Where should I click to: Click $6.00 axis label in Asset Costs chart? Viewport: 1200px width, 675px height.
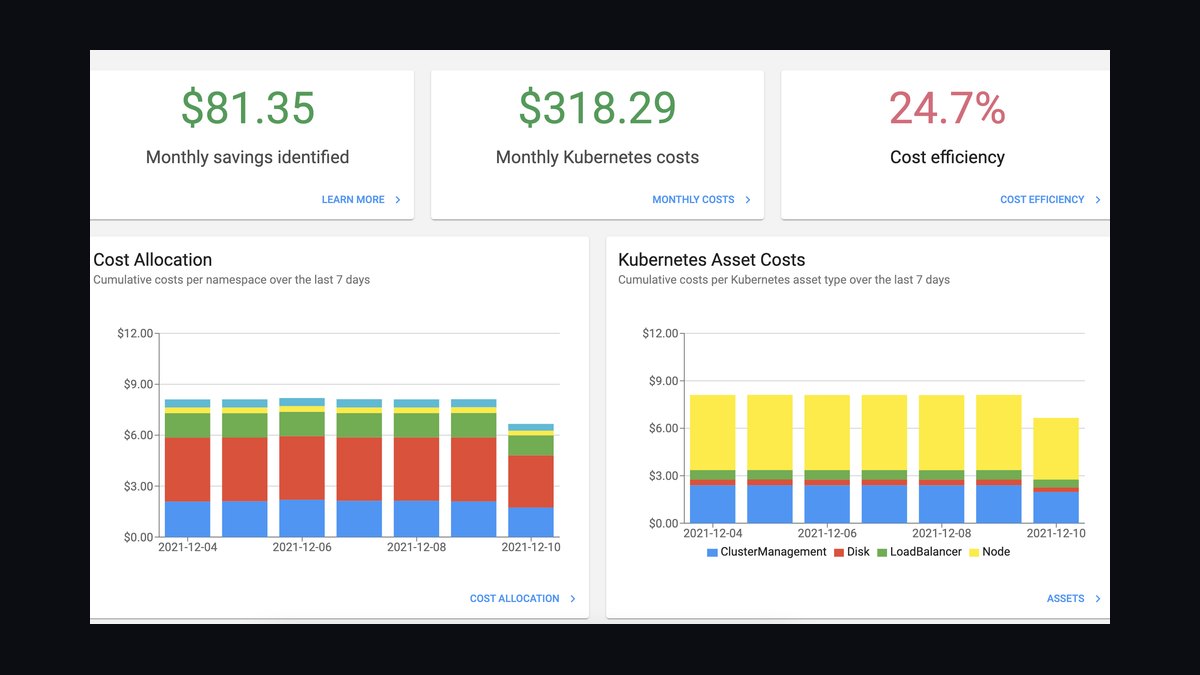pyautogui.click(x=663, y=428)
